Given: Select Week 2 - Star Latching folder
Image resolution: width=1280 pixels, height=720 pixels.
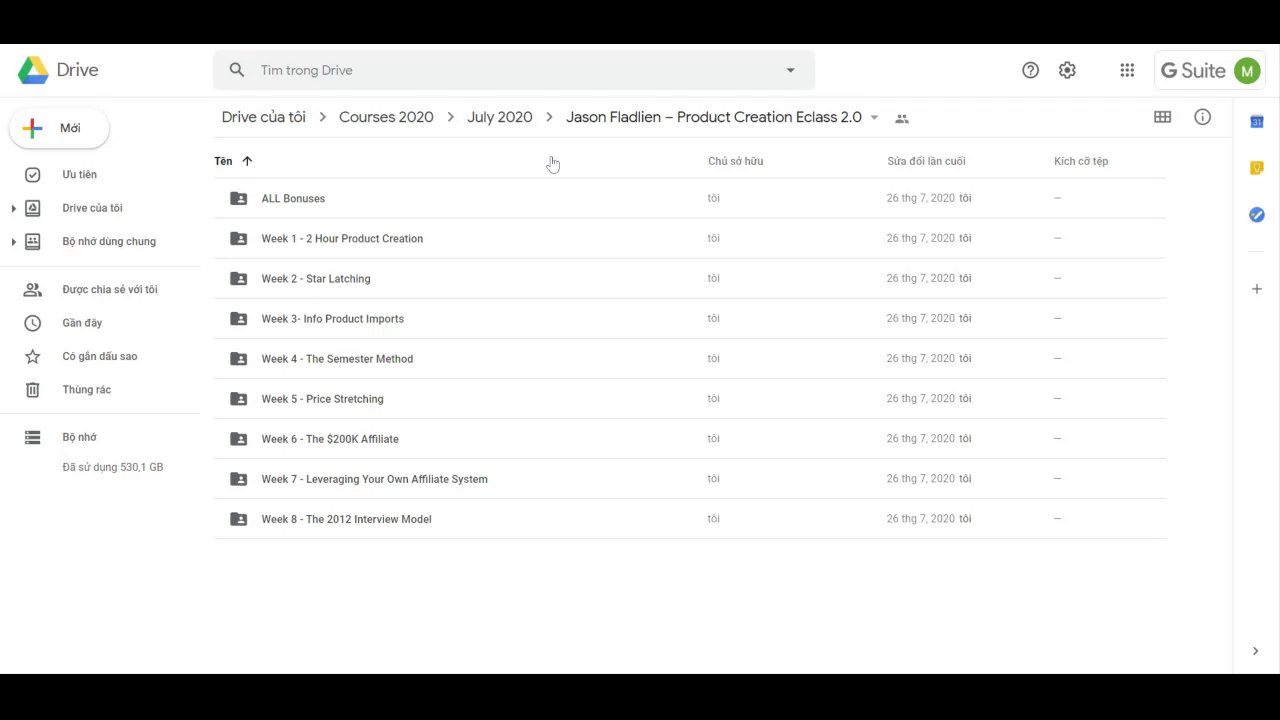Looking at the screenshot, I should [x=316, y=278].
